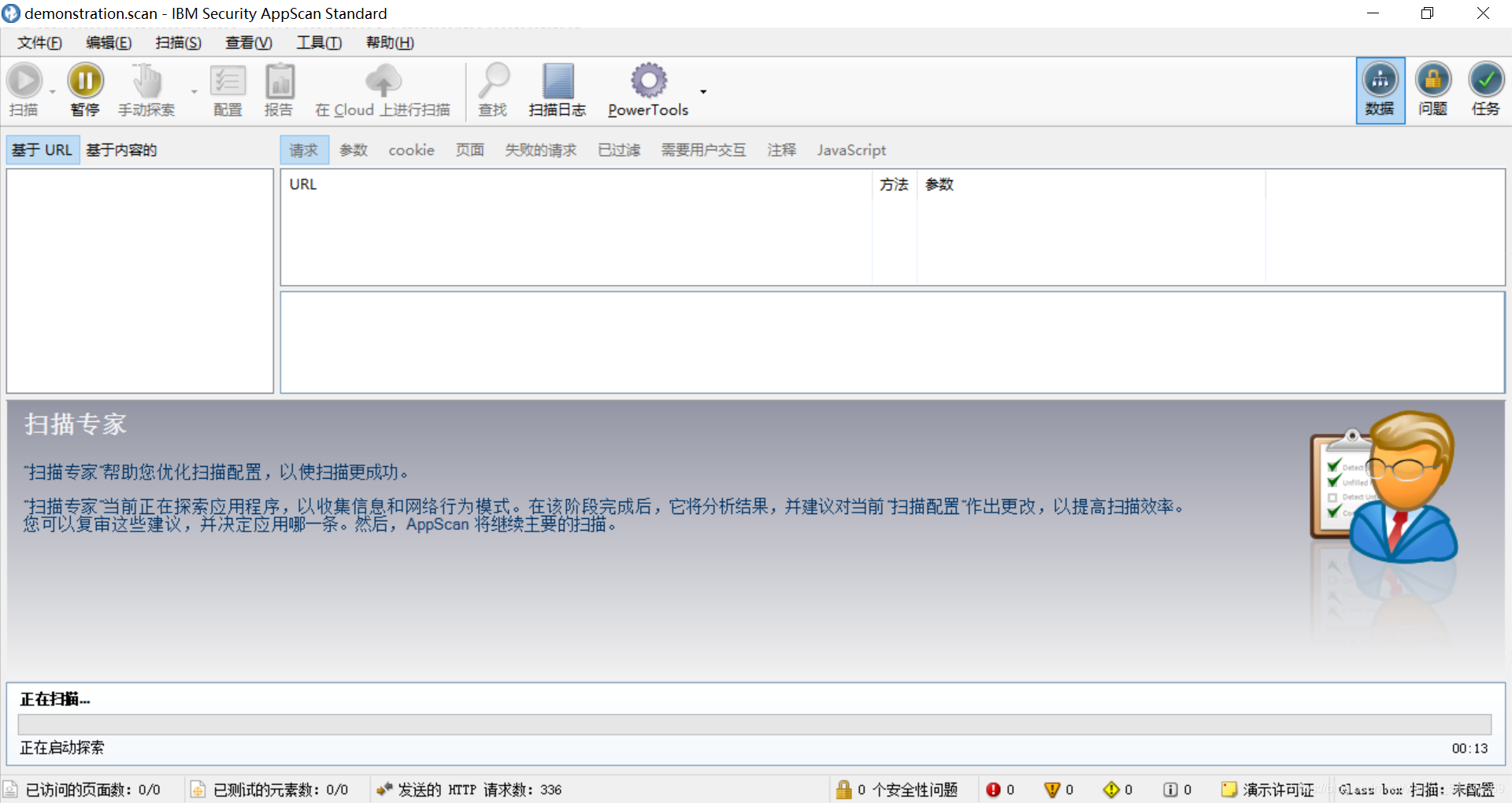Viewport: 1512px width, 803px height.
Task: Open the 文件(F) menu
Action: 39,43
